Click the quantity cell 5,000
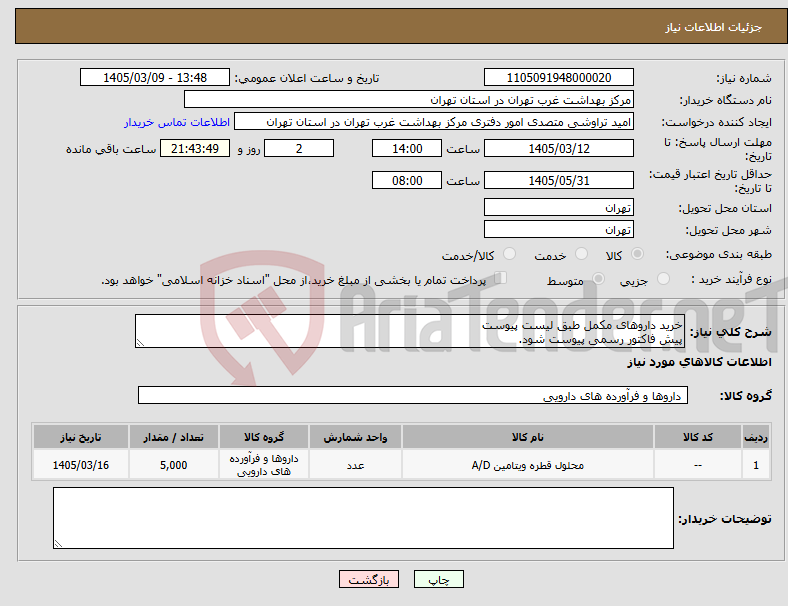 coord(173,465)
